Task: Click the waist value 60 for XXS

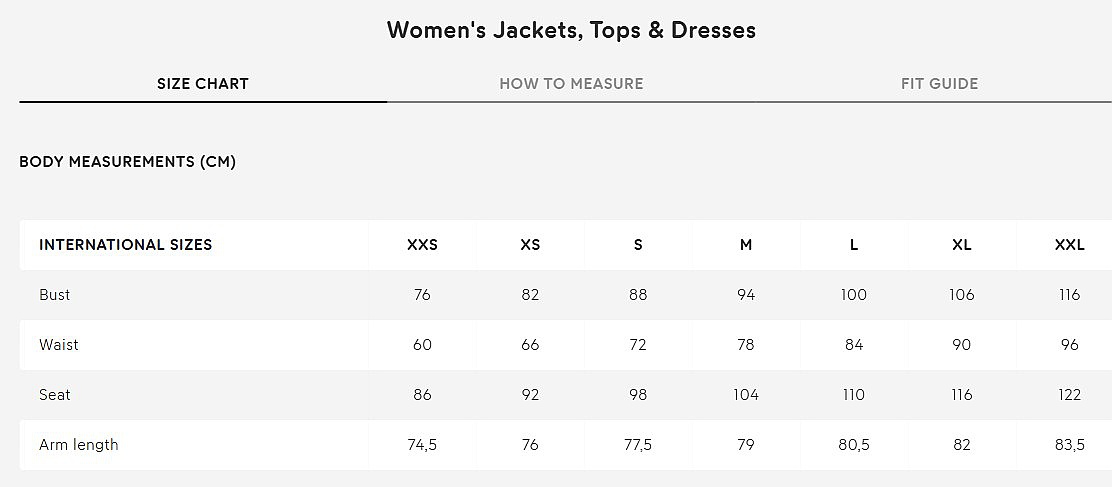Action: point(422,345)
